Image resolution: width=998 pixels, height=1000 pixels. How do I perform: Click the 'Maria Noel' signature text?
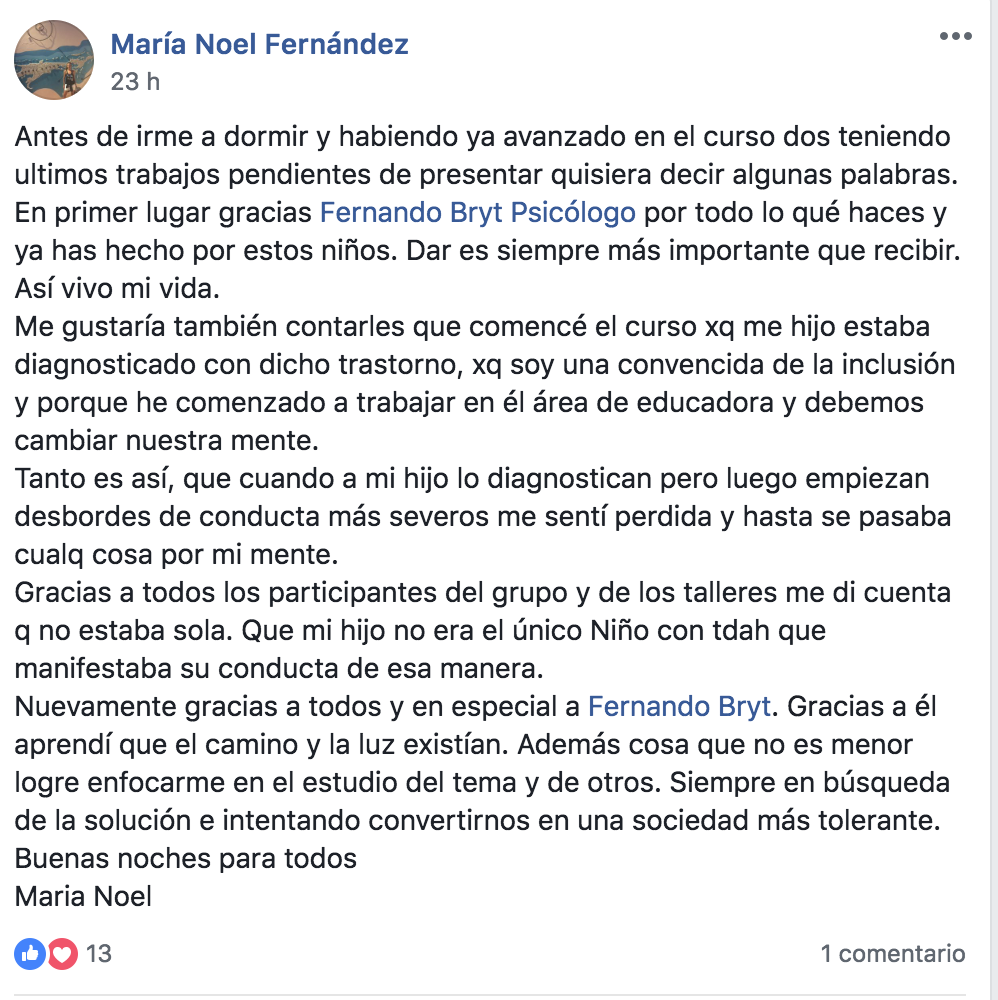click(x=84, y=897)
